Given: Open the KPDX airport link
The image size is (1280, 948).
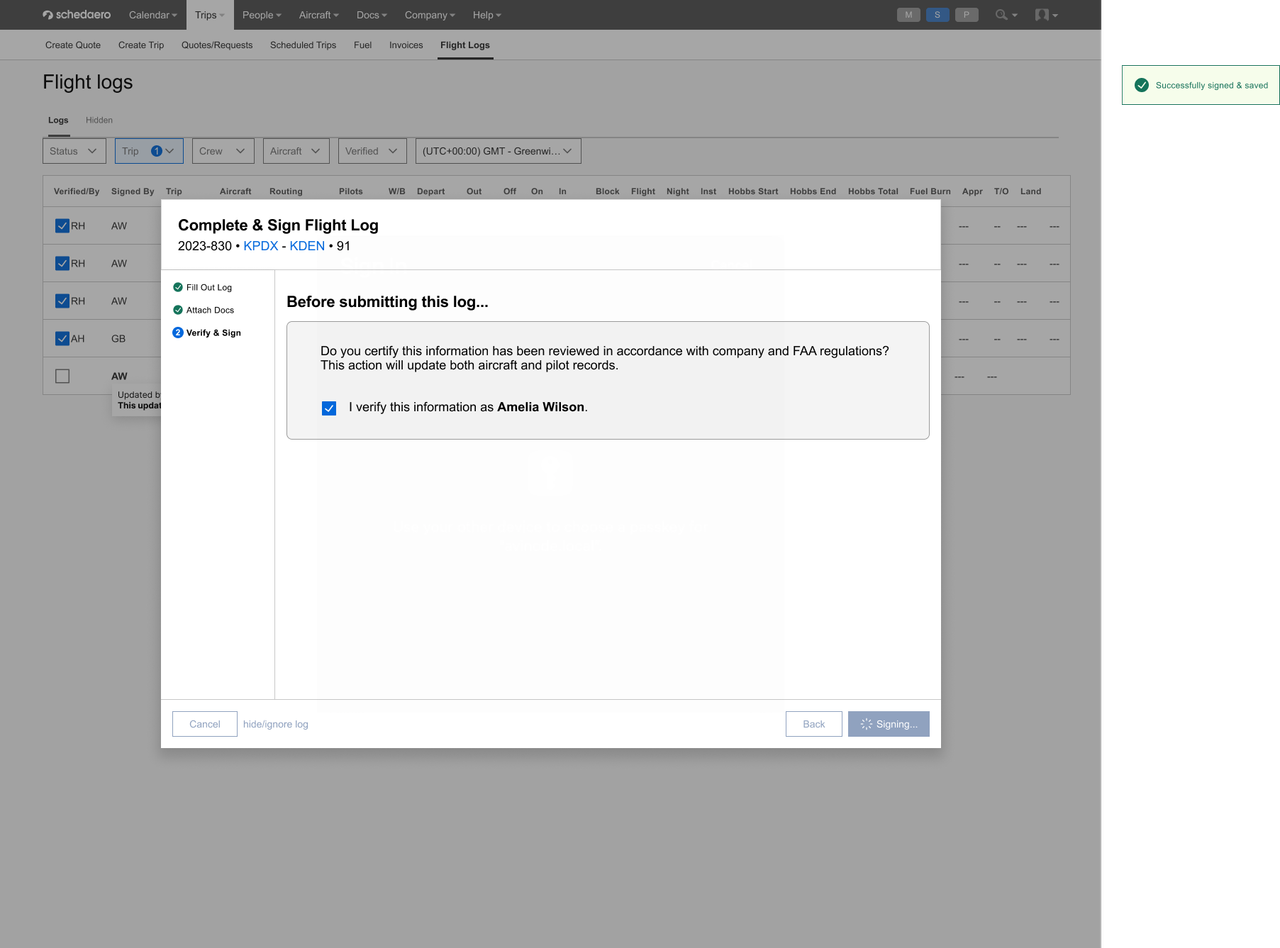Looking at the screenshot, I should (x=261, y=246).
